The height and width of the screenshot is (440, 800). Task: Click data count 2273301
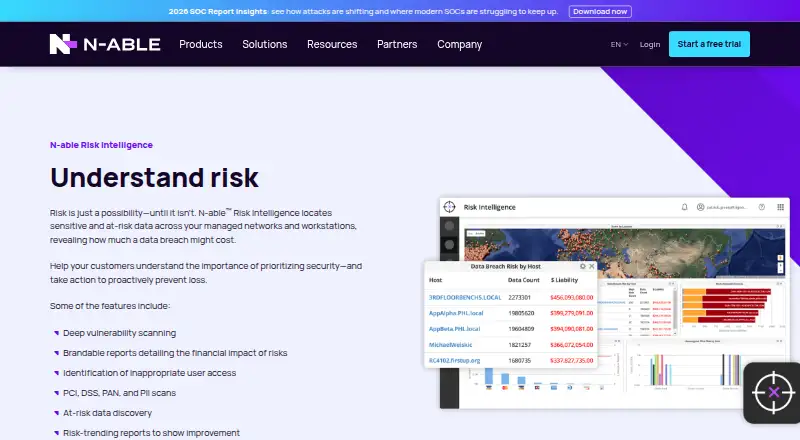pyautogui.click(x=519, y=297)
